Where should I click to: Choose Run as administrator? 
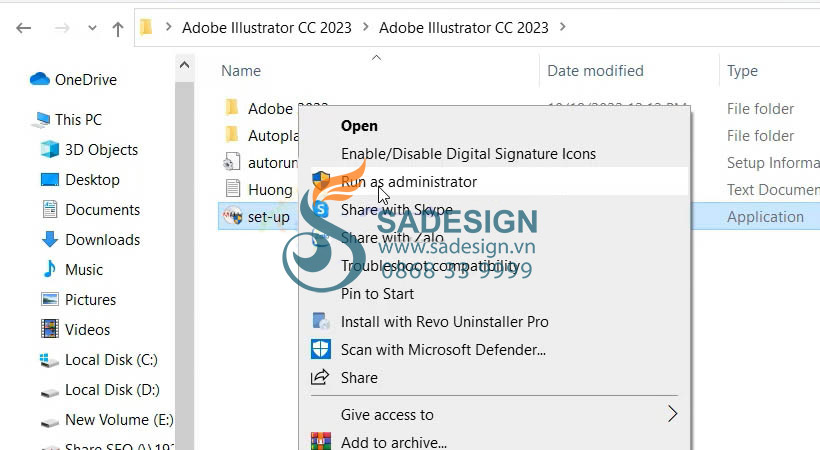tap(408, 182)
